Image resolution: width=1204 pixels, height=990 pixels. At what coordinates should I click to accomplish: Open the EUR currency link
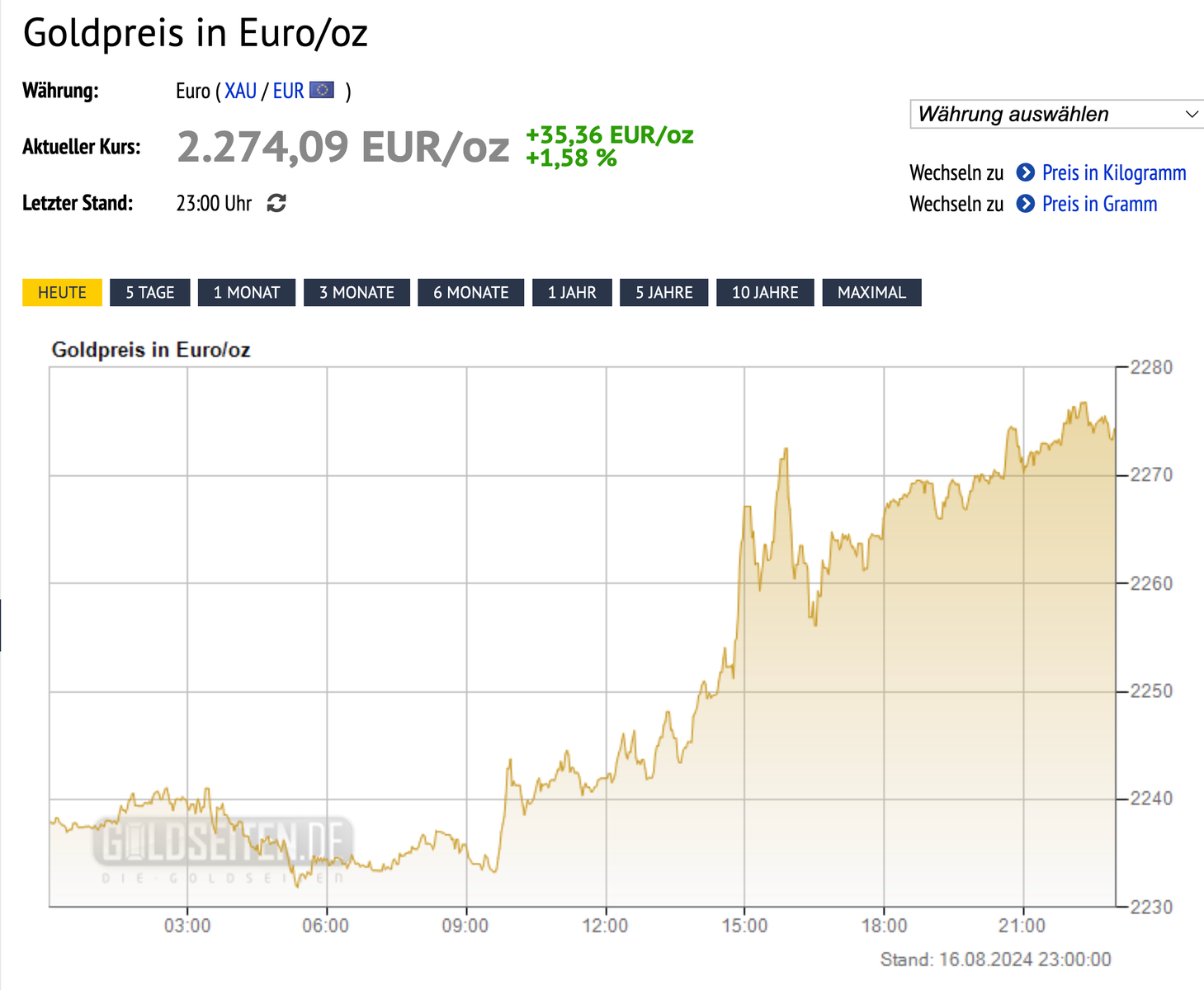[288, 91]
